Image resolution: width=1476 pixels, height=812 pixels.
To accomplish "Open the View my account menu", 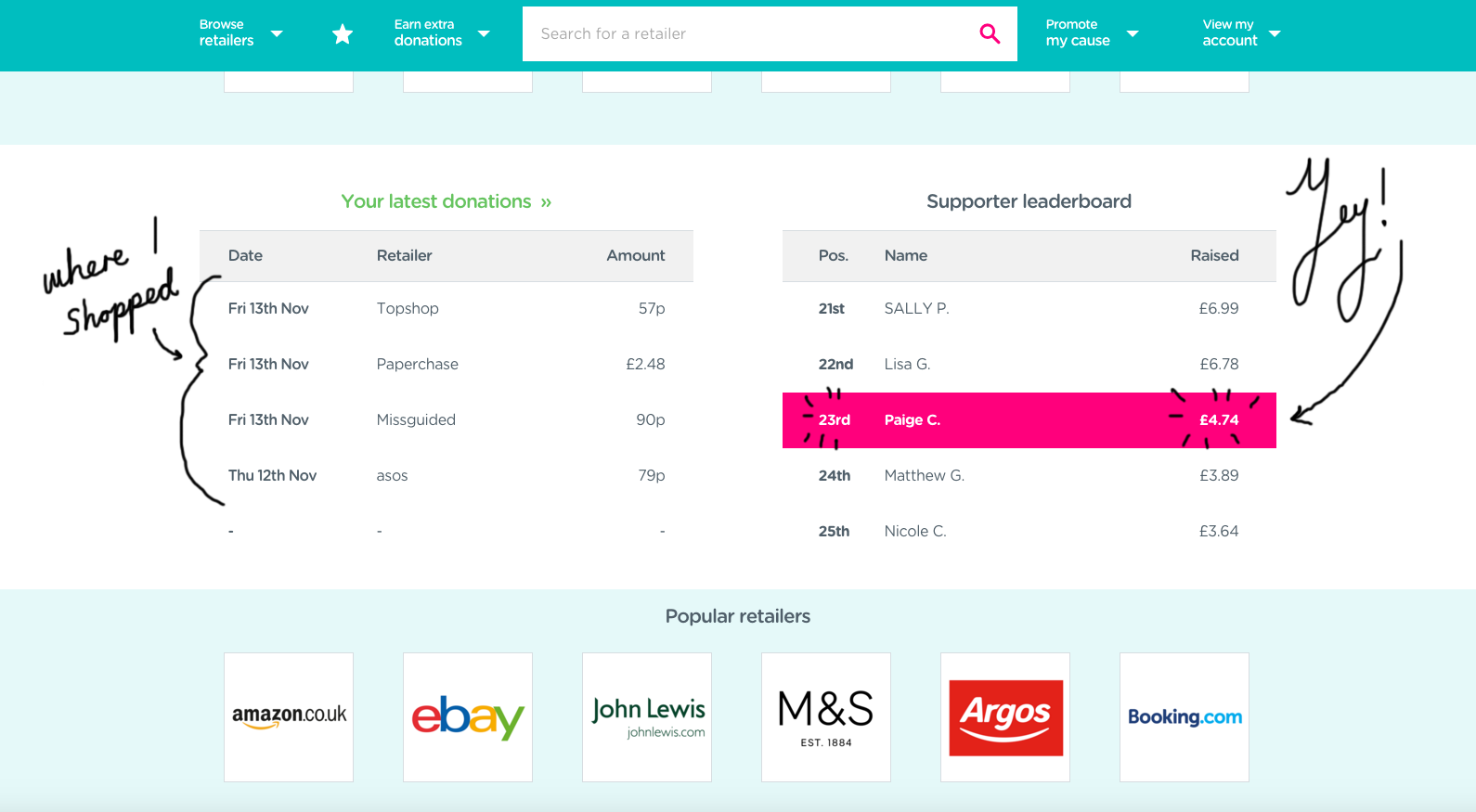I will [x=1241, y=33].
